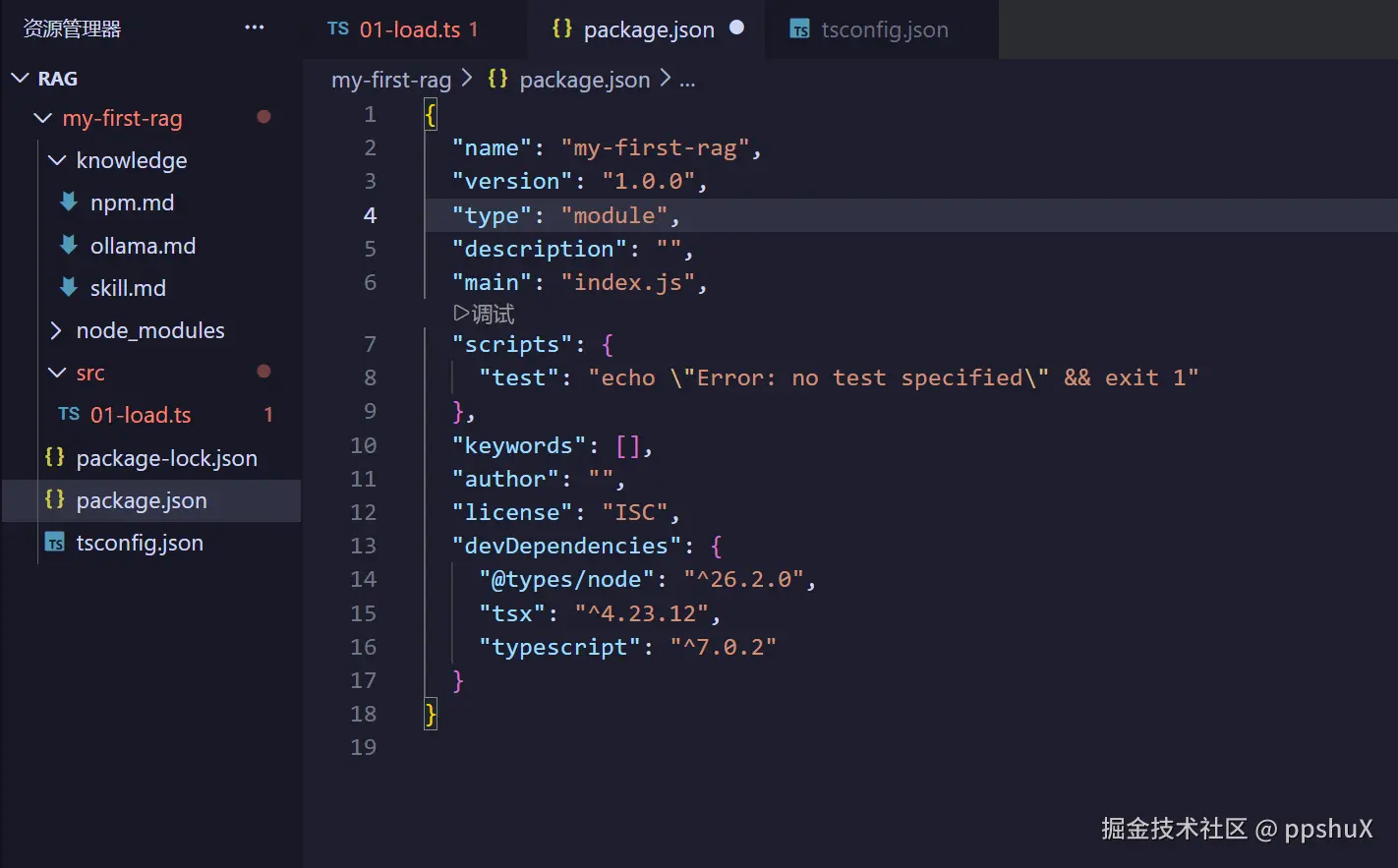Viewport: 1398px width, 868px height.
Task: Select package.json in the file tree
Action: tap(142, 500)
